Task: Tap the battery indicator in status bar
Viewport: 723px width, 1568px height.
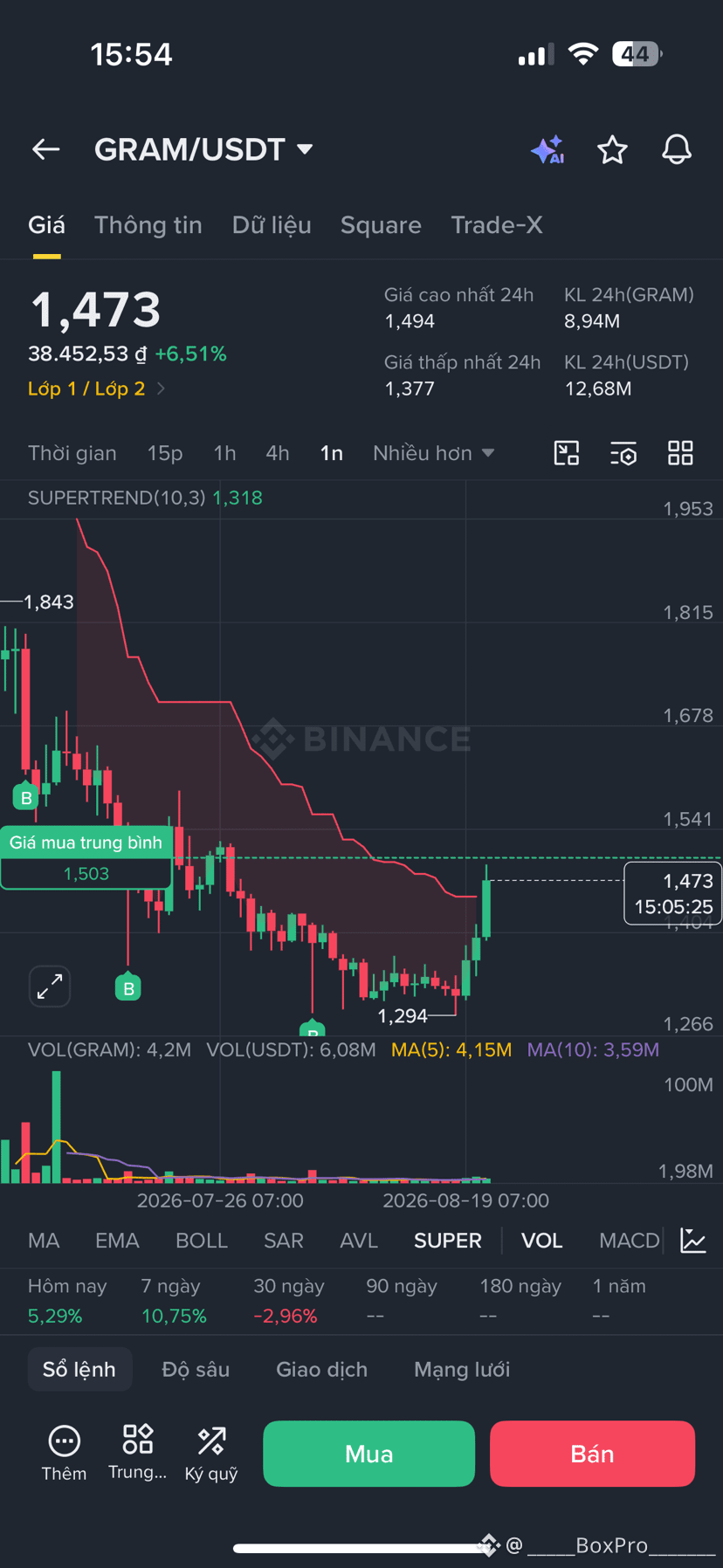Action: [x=637, y=54]
